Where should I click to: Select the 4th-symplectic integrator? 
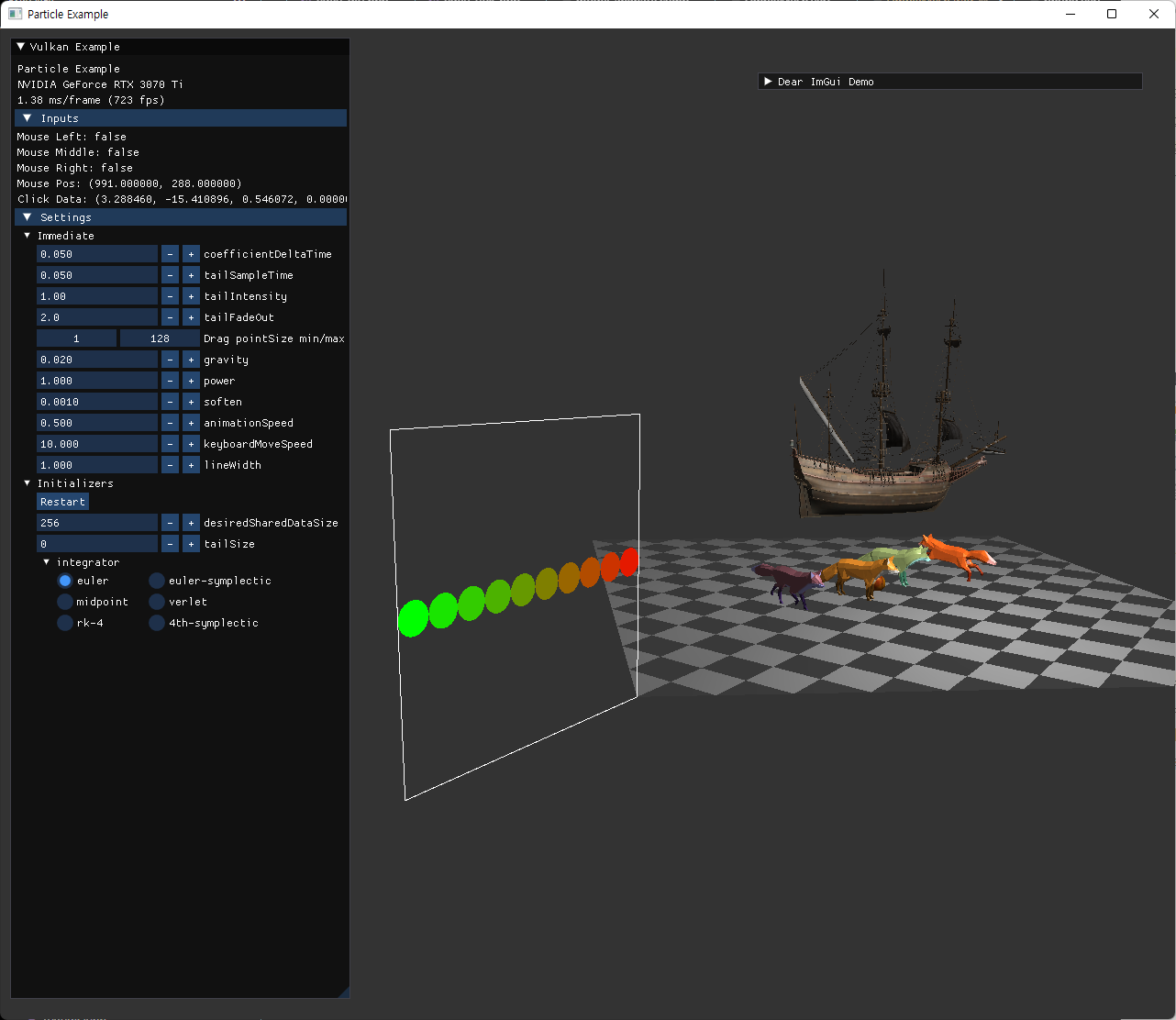coord(157,623)
